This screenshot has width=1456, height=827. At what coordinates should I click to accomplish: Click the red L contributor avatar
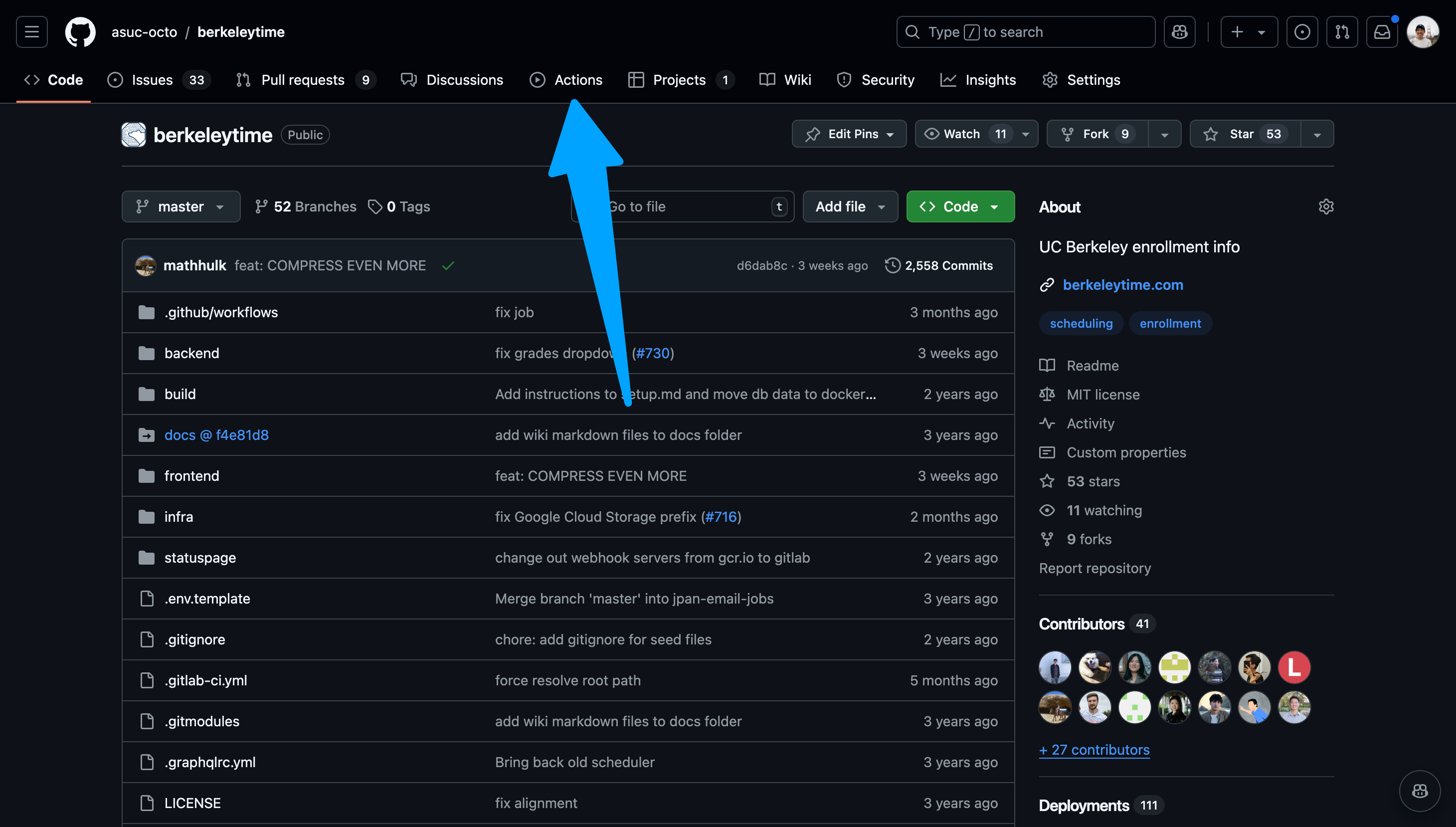pyautogui.click(x=1293, y=667)
